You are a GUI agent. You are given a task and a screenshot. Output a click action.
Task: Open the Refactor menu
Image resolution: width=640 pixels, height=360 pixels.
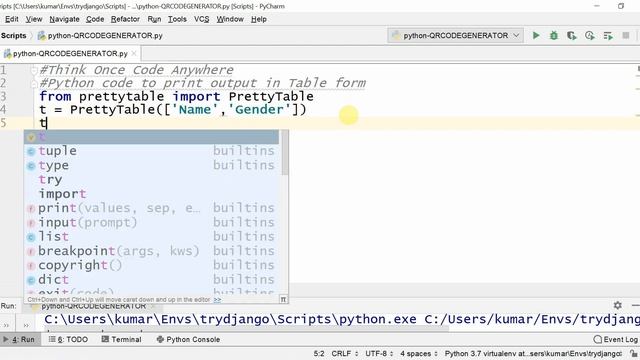125,19
